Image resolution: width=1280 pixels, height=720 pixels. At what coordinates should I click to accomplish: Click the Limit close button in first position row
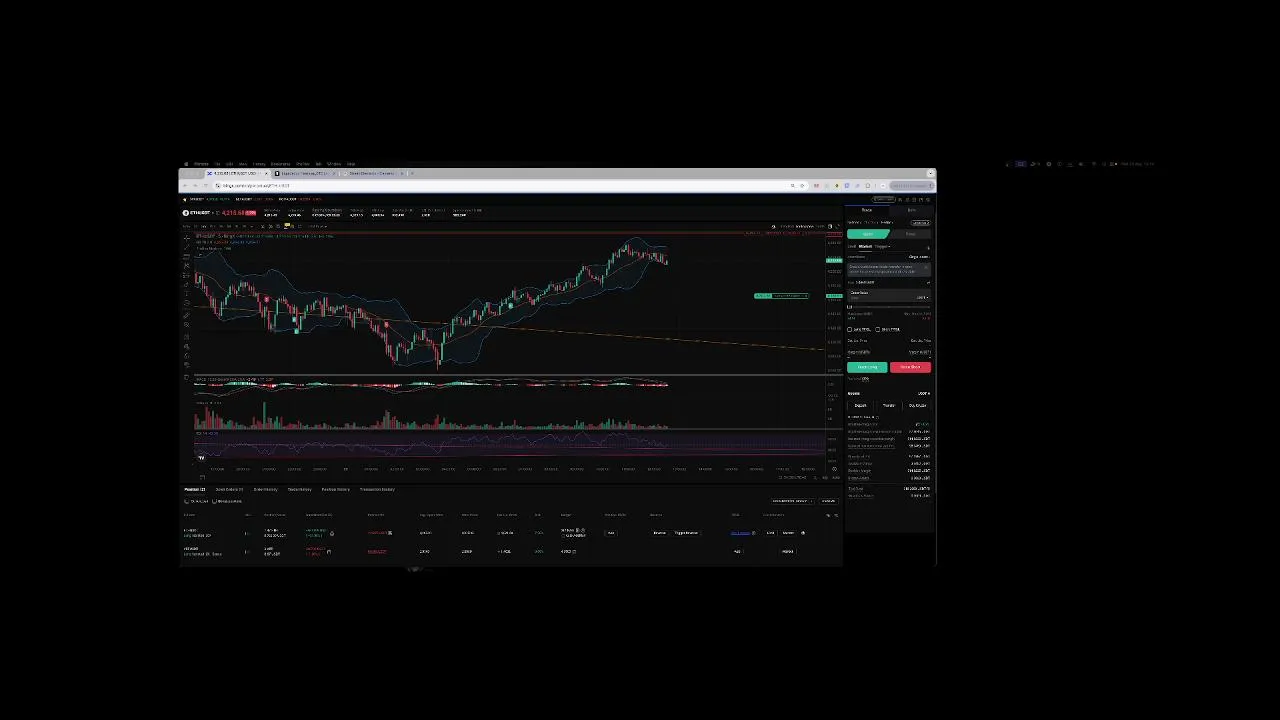[770, 533]
